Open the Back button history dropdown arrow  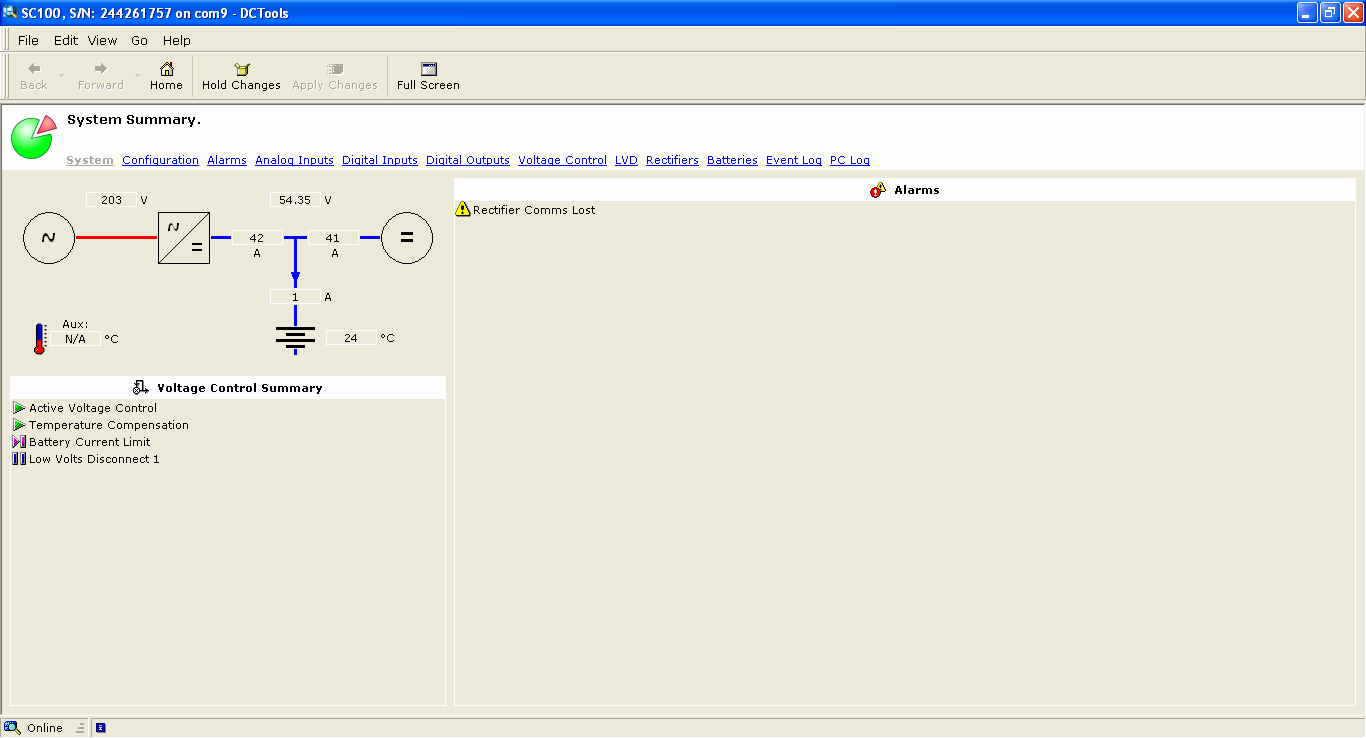coord(61,76)
